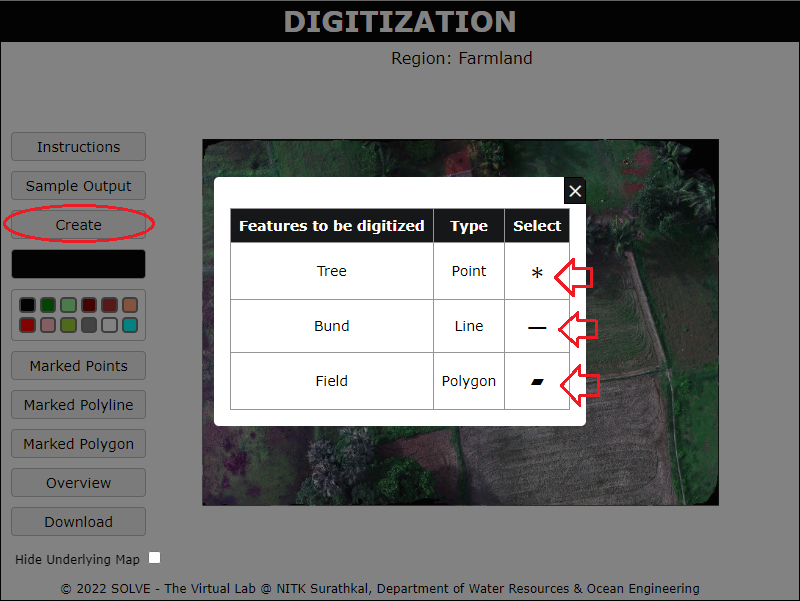Click the Create button
Screen dimensions: 800x601
(78, 225)
